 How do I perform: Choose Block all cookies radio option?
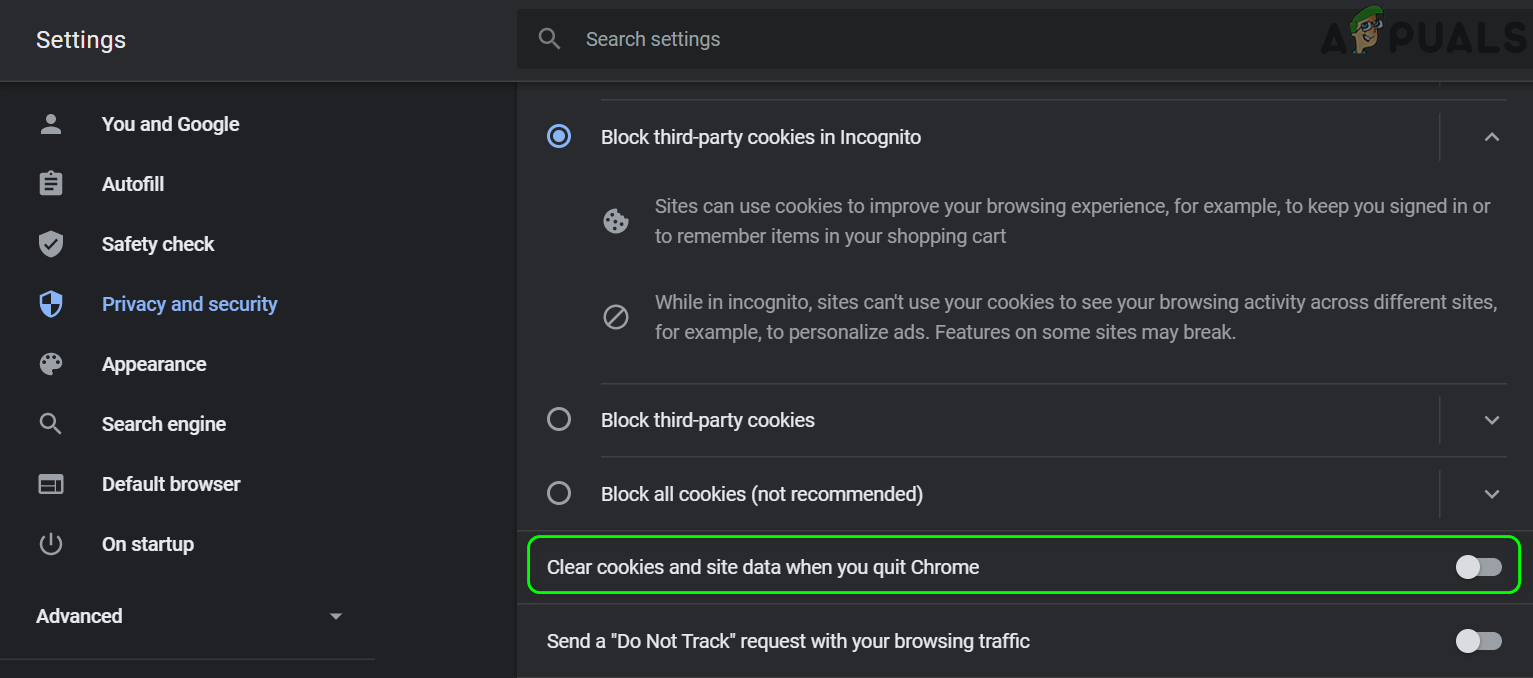559,494
